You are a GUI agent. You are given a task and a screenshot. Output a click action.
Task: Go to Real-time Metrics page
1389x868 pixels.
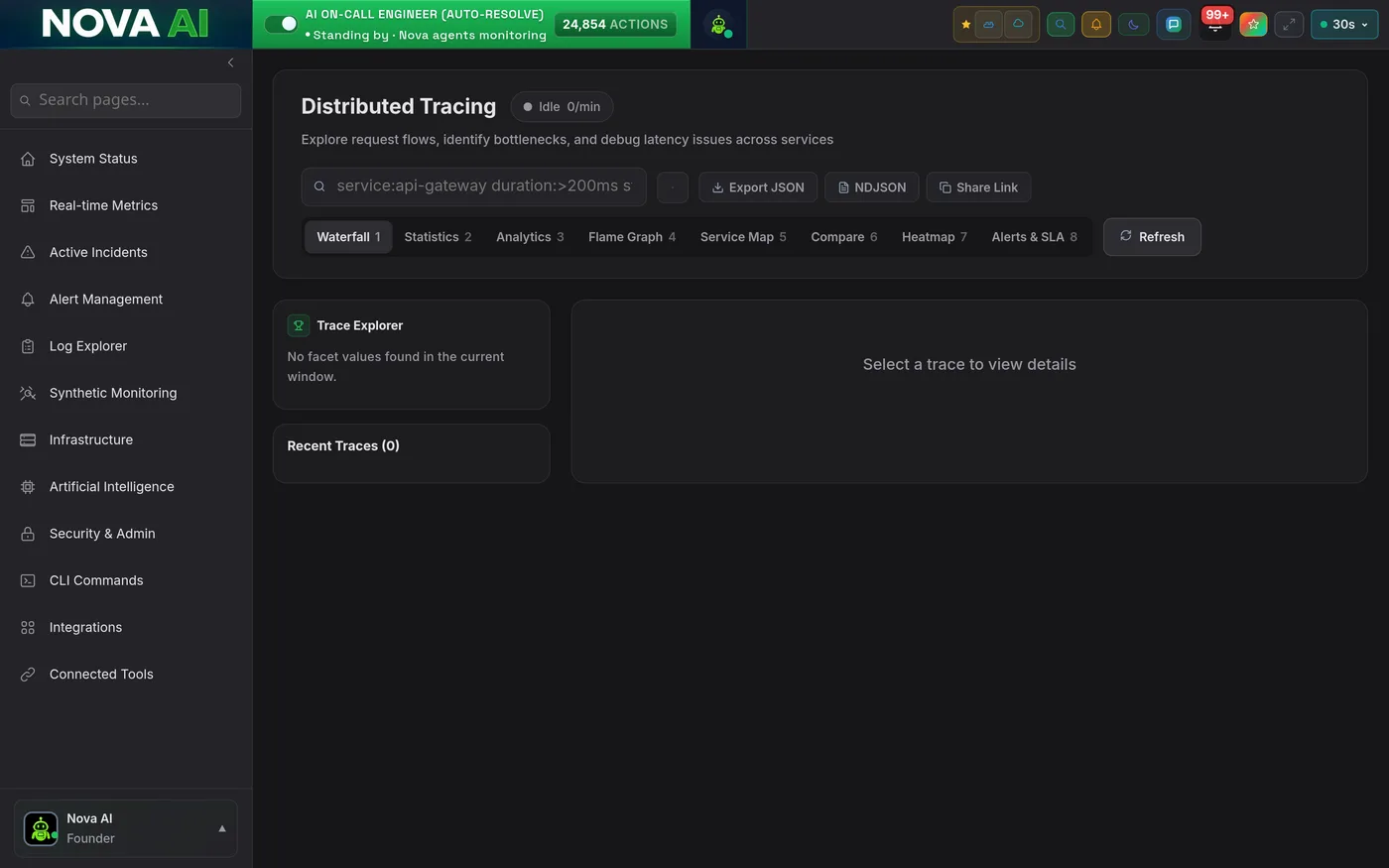coord(126,205)
